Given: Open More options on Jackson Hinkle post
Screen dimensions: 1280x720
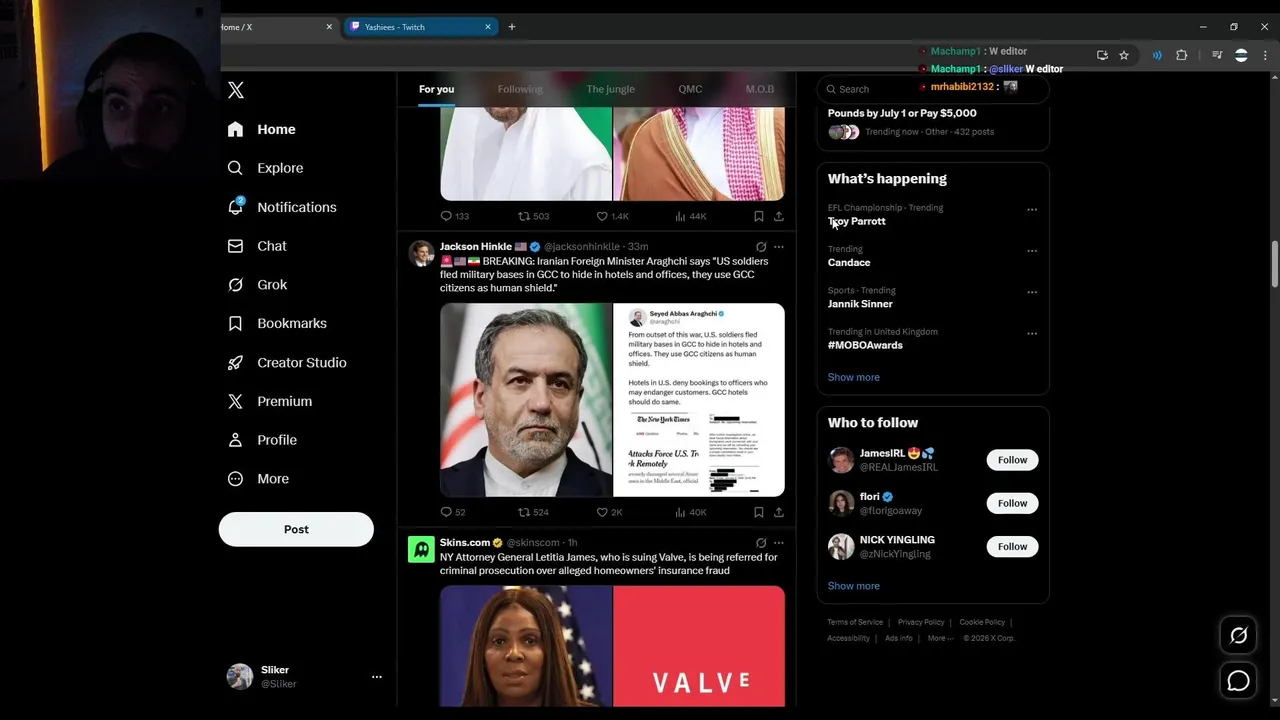Looking at the screenshot, I should [x=779, y=247].
